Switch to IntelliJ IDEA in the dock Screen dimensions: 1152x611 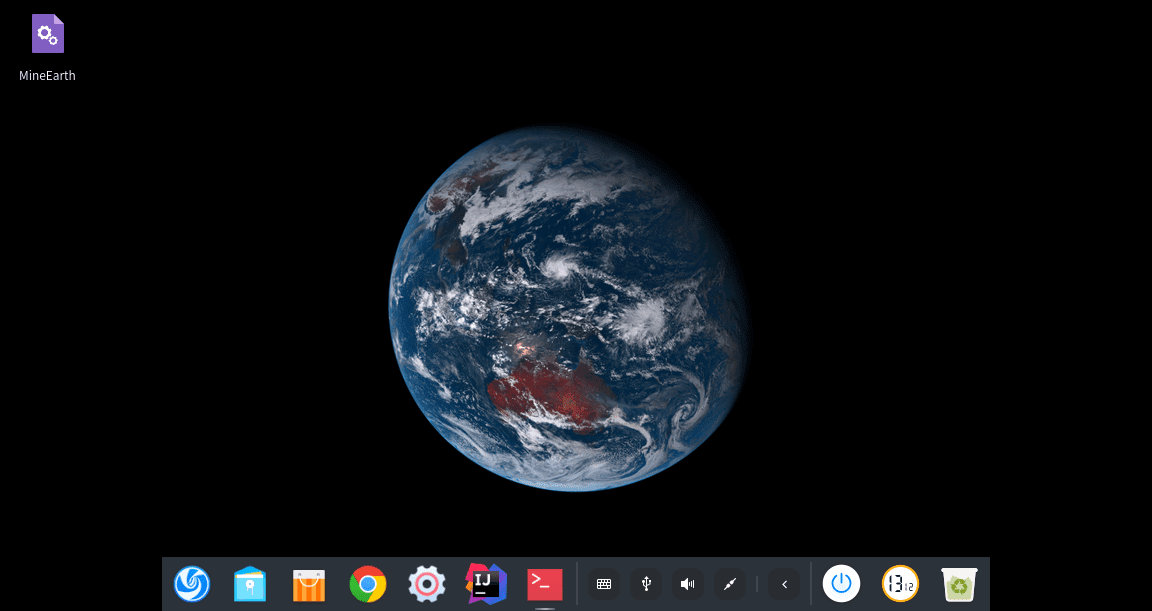pyautogui.click(x=486, y=584)
